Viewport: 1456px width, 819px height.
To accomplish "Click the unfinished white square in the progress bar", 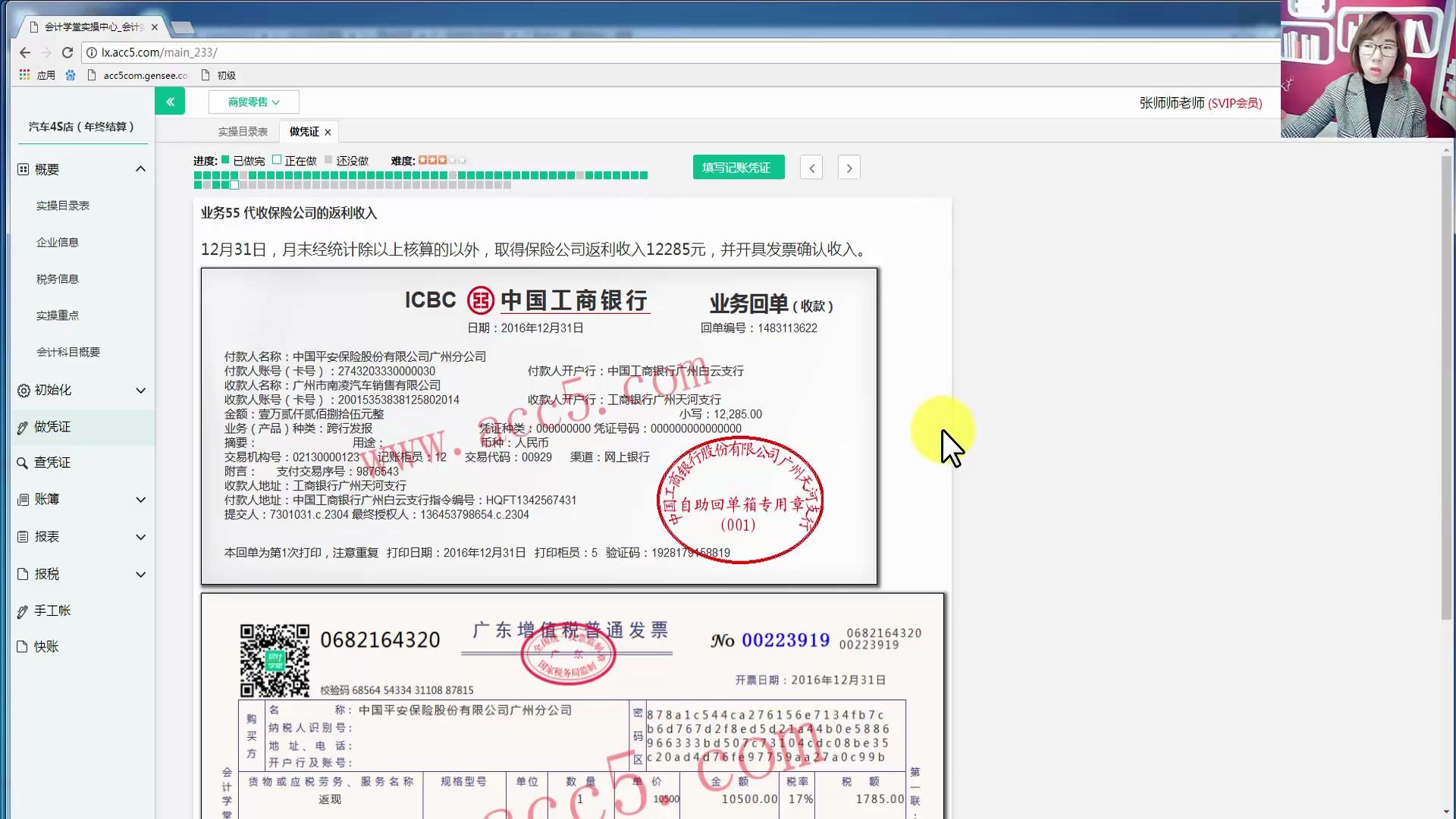I will (234, 185).
